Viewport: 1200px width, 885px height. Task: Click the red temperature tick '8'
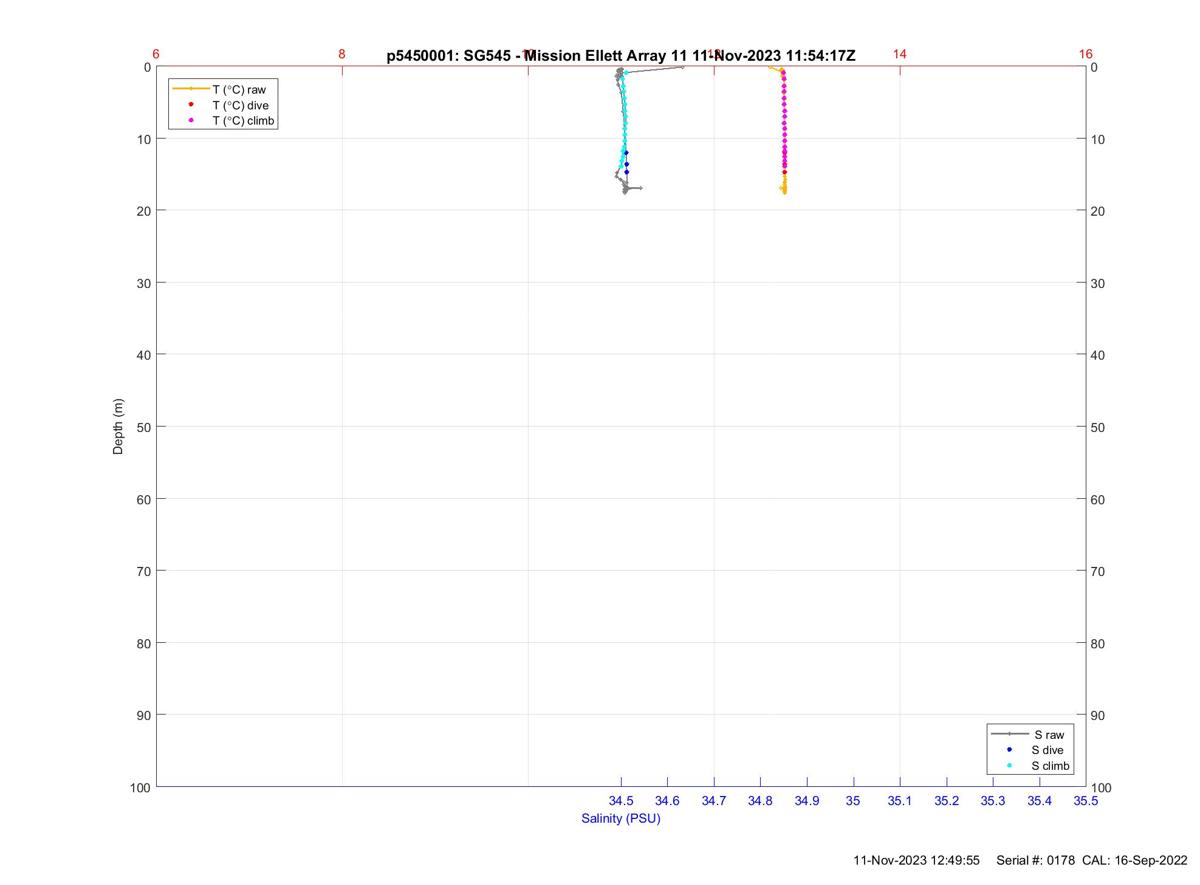[342, 54]
